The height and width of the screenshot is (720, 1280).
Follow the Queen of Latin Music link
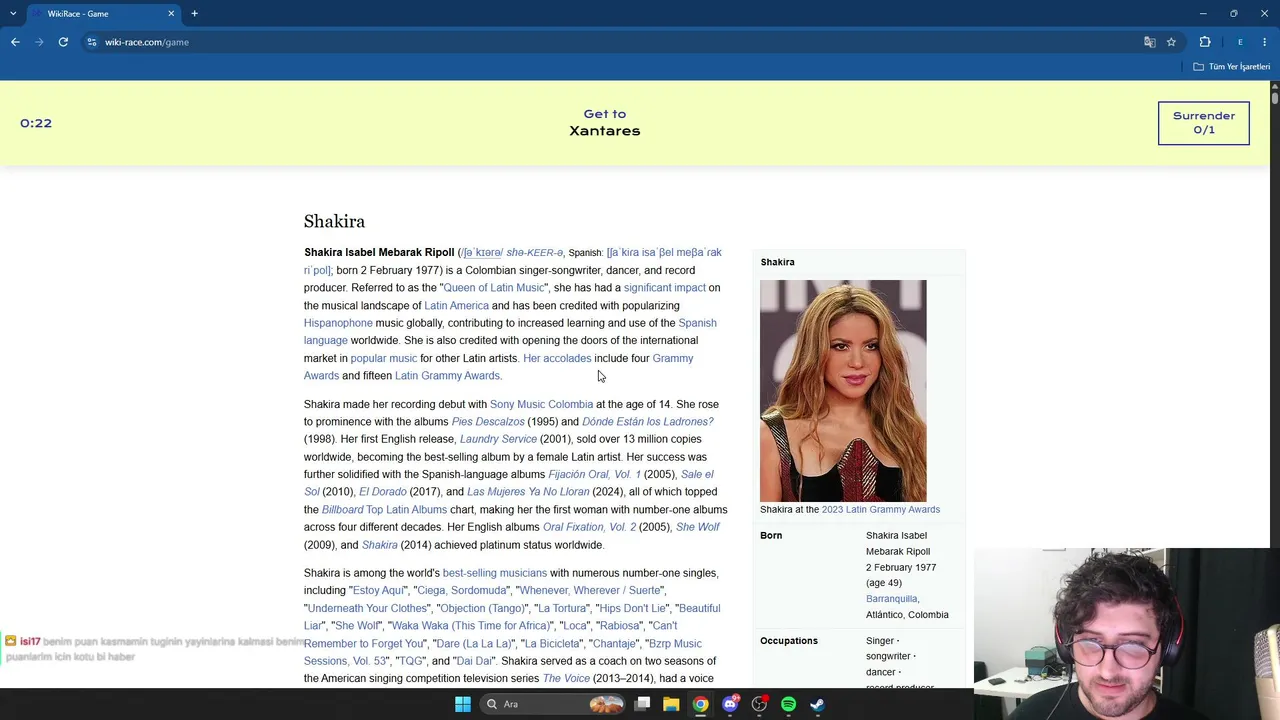pos(494,288)
